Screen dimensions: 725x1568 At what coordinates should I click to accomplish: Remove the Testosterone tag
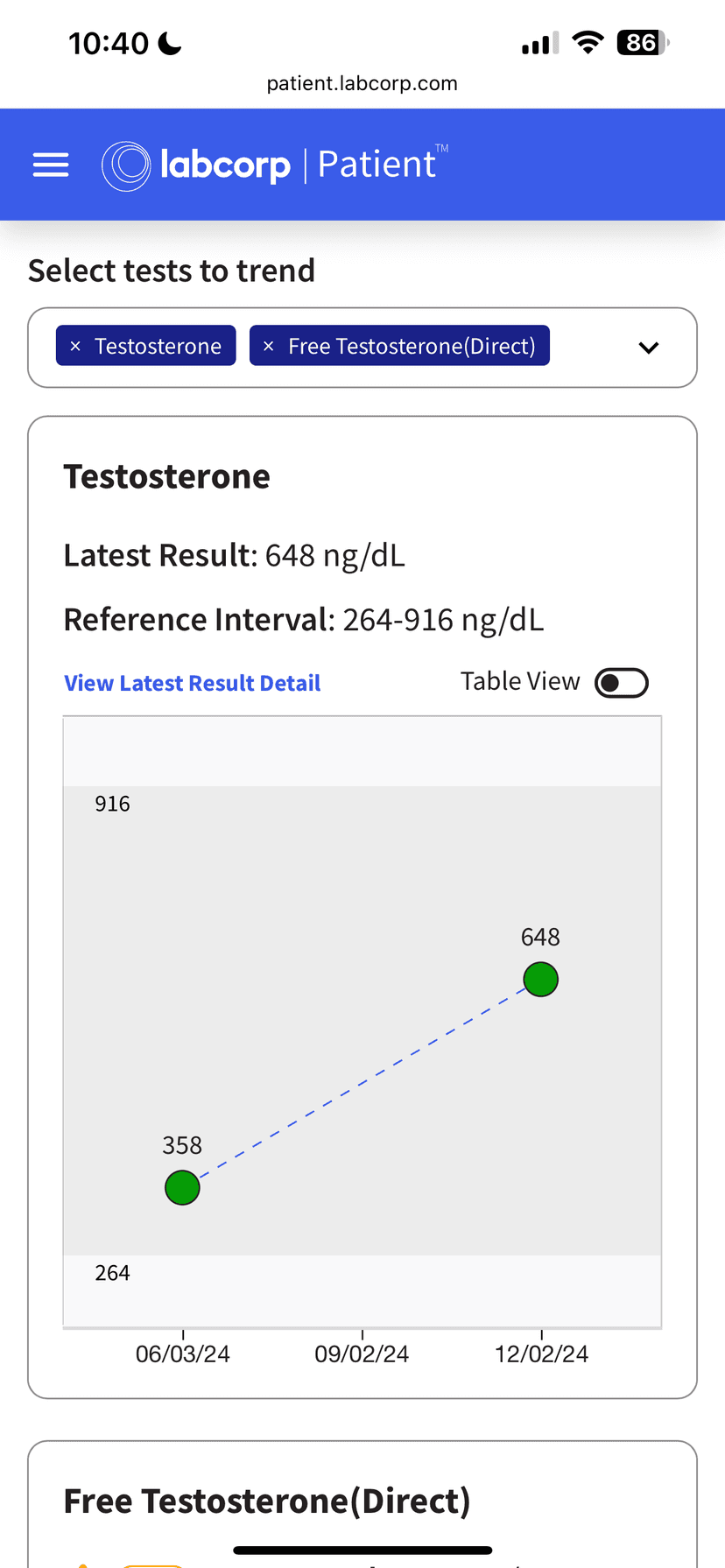tap(75, 347)
